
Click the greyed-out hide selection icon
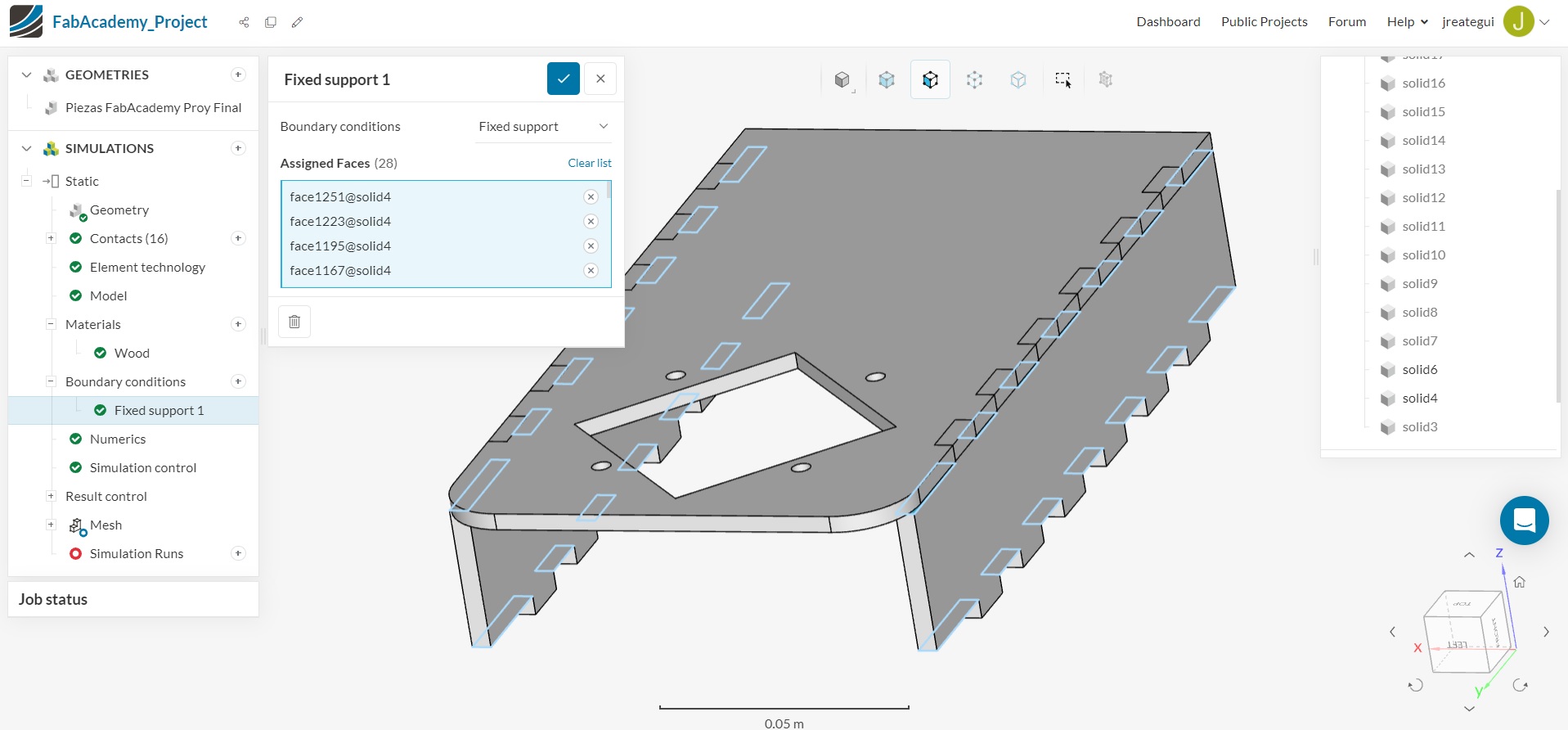tap(1106, 79)
